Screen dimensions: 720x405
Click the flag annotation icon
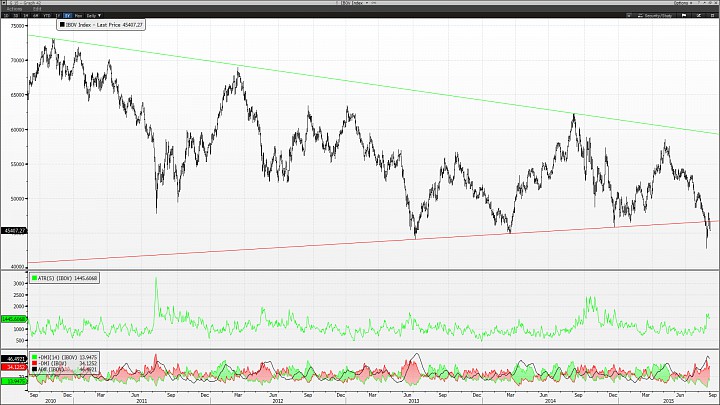tap(684, 15)
